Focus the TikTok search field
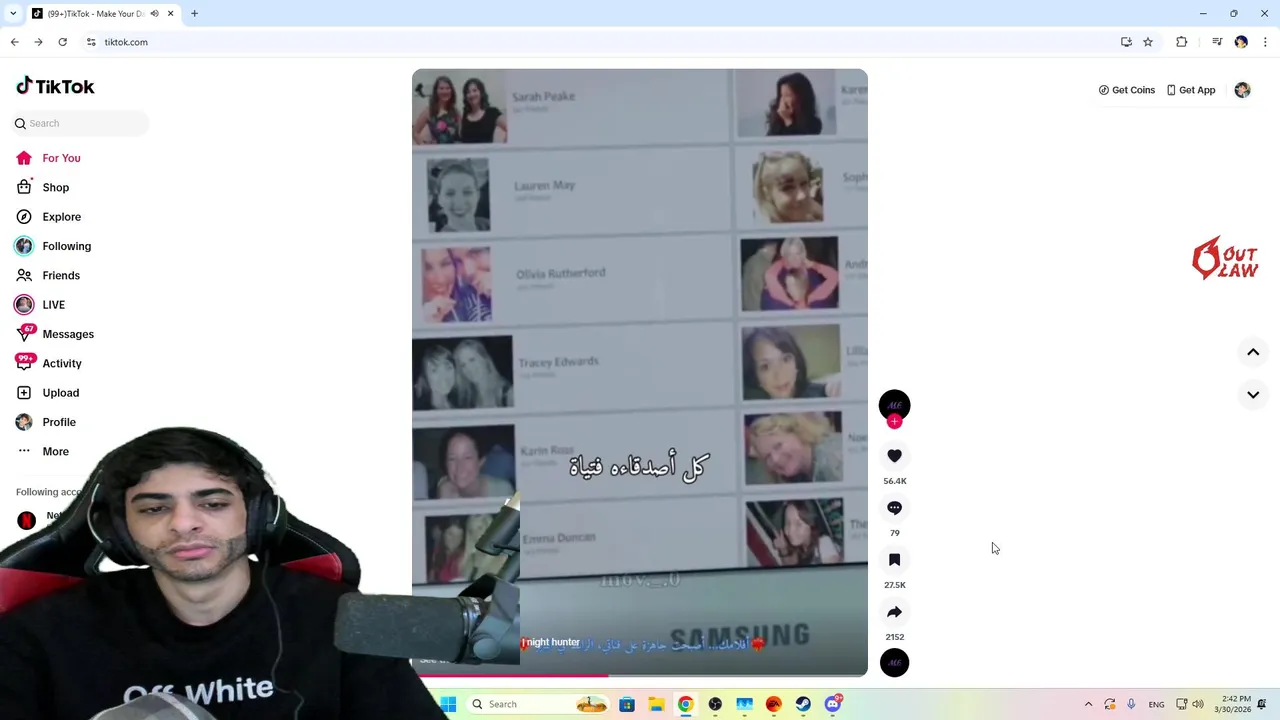The height and width of the screenshot is (720, 1280). pyautogui.click(x=80, y=123)
